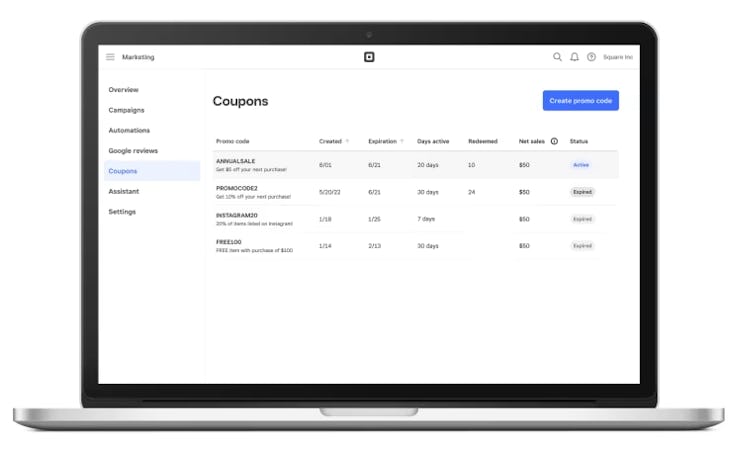Viewport: 747px width, 450px height.
Task: Click the Promo code column header
Action: pos(232,141)
